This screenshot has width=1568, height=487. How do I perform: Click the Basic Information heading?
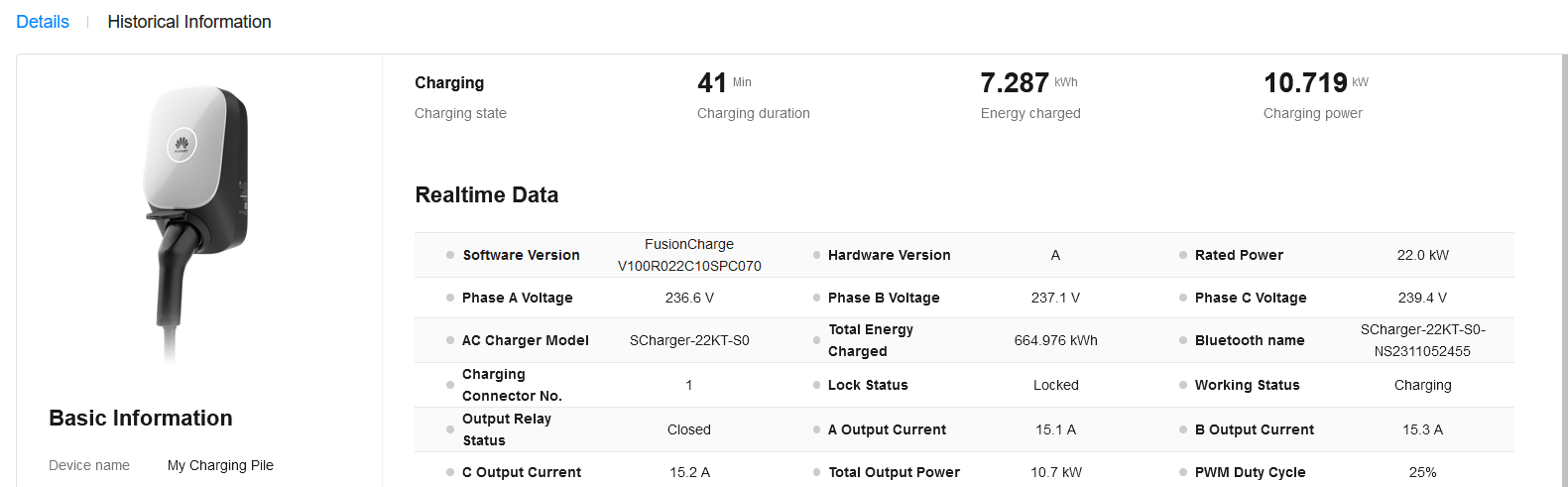pos(141,419)
